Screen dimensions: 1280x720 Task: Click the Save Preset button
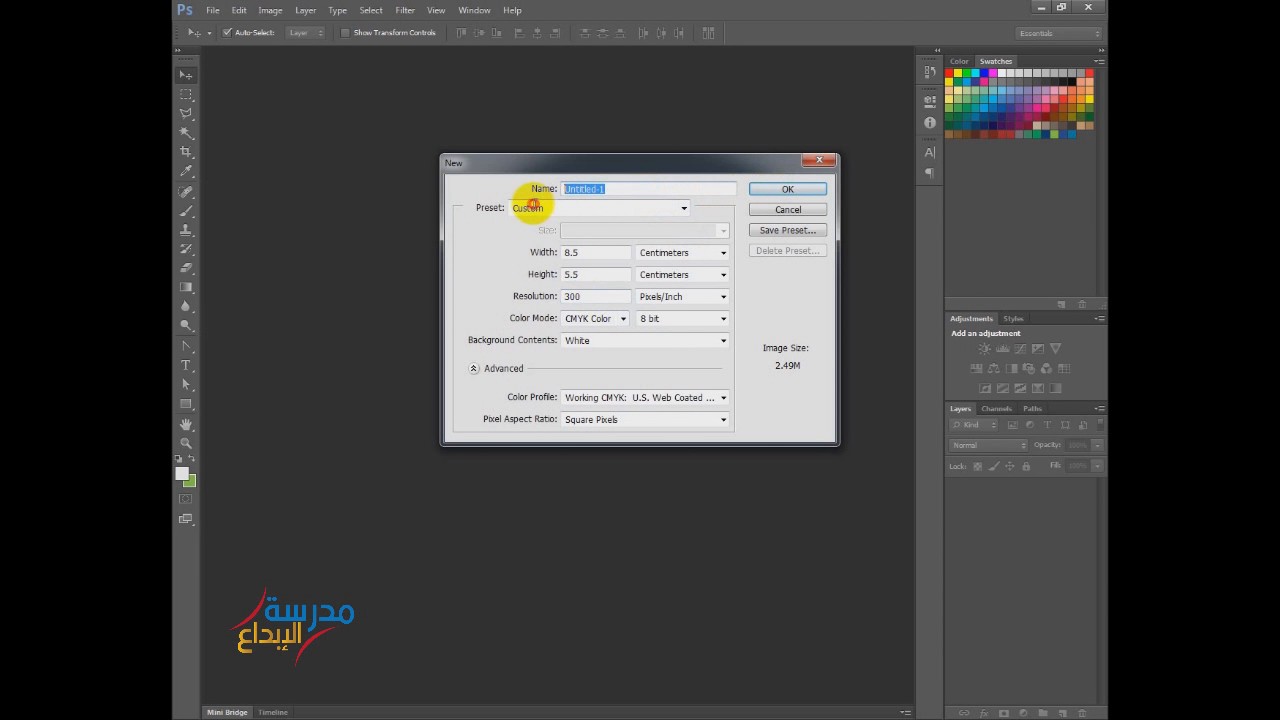[x=788, y=230]
